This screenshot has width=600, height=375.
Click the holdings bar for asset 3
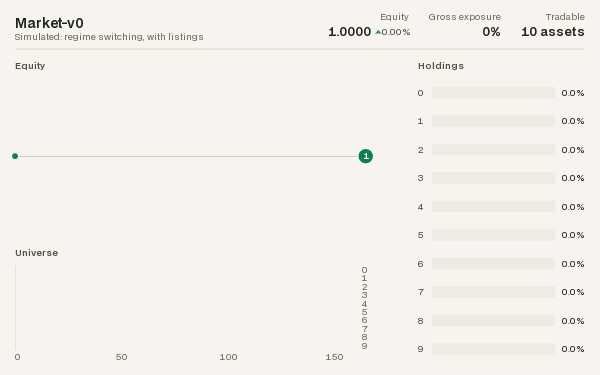[493, 178]
